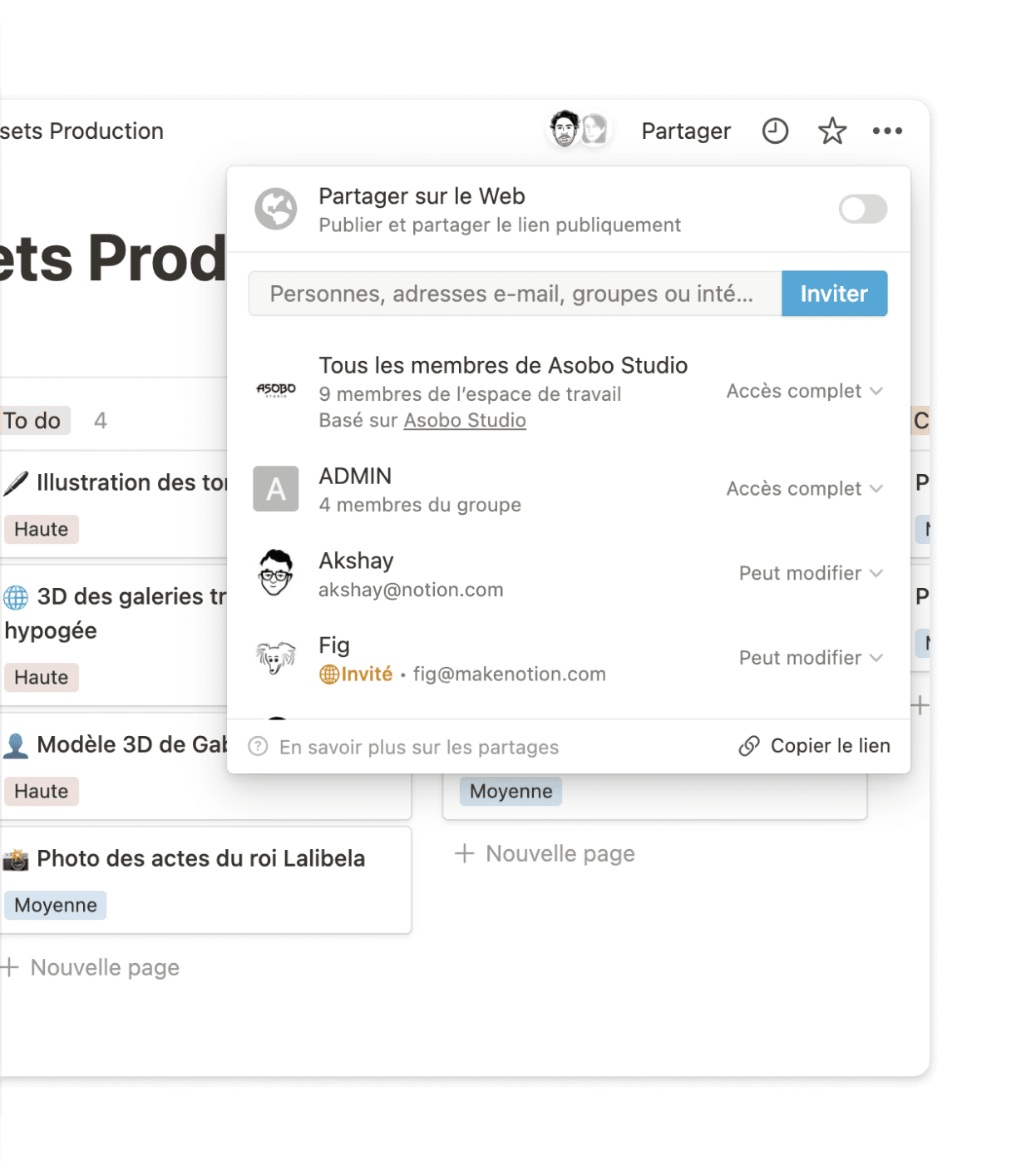Click Copier le lien
Image resolution: width=1031 pixels, height=1176 pixels.
pos(815,746)
